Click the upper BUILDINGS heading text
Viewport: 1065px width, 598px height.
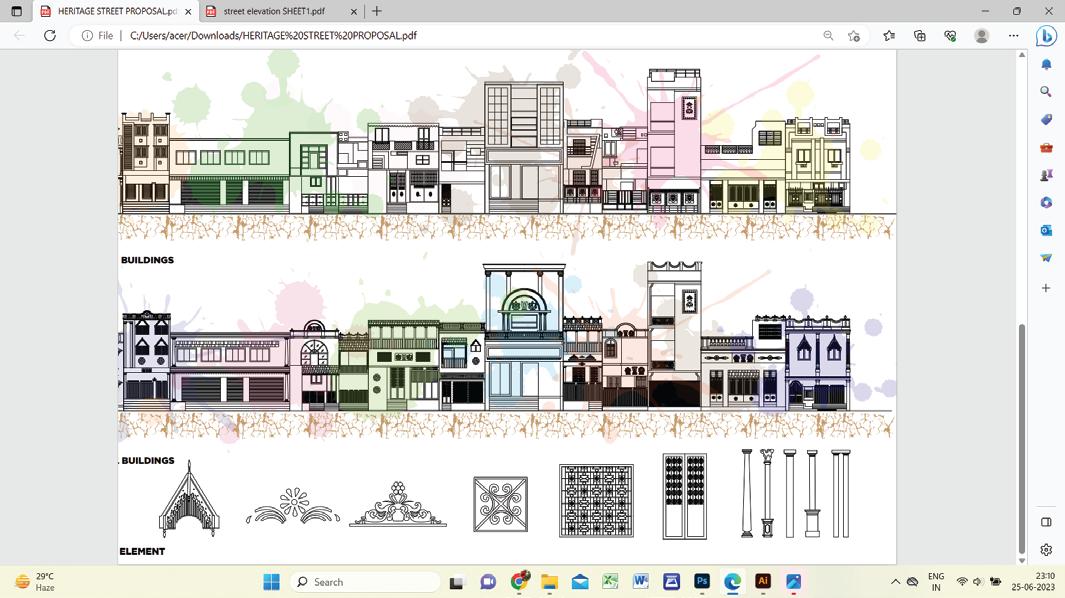147,260
